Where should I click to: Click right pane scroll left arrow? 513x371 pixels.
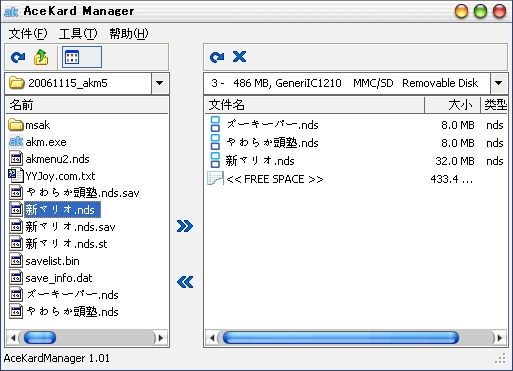(x=212, y=338)
